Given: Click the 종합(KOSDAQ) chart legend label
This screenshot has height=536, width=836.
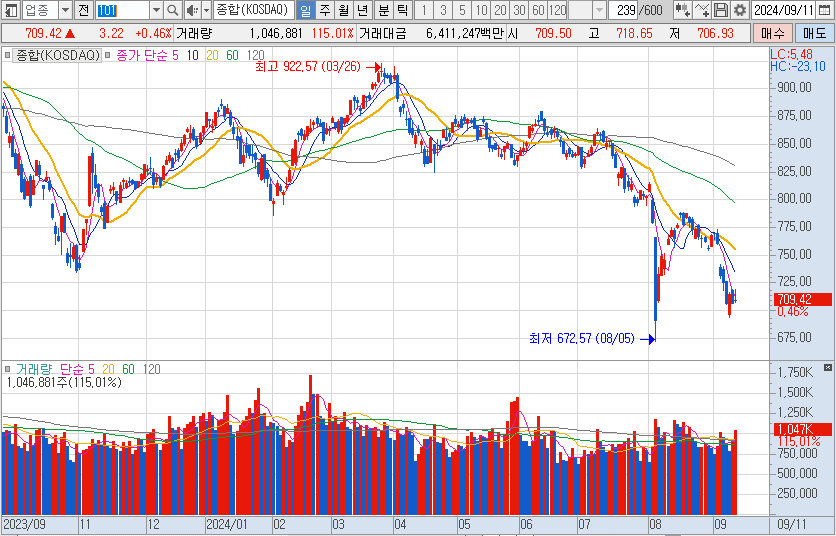Looking at the screenshot, I should 57,55.
